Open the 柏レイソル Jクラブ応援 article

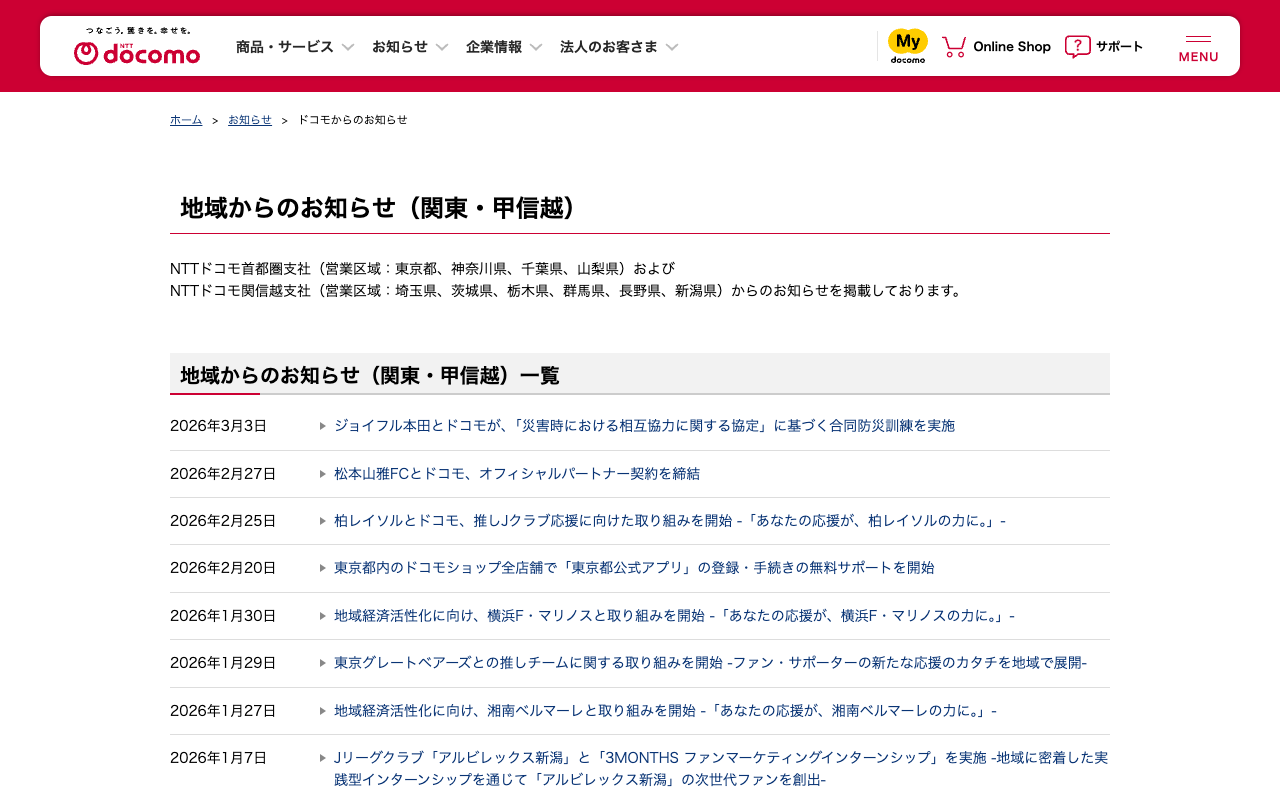click(x=670, y=521)
